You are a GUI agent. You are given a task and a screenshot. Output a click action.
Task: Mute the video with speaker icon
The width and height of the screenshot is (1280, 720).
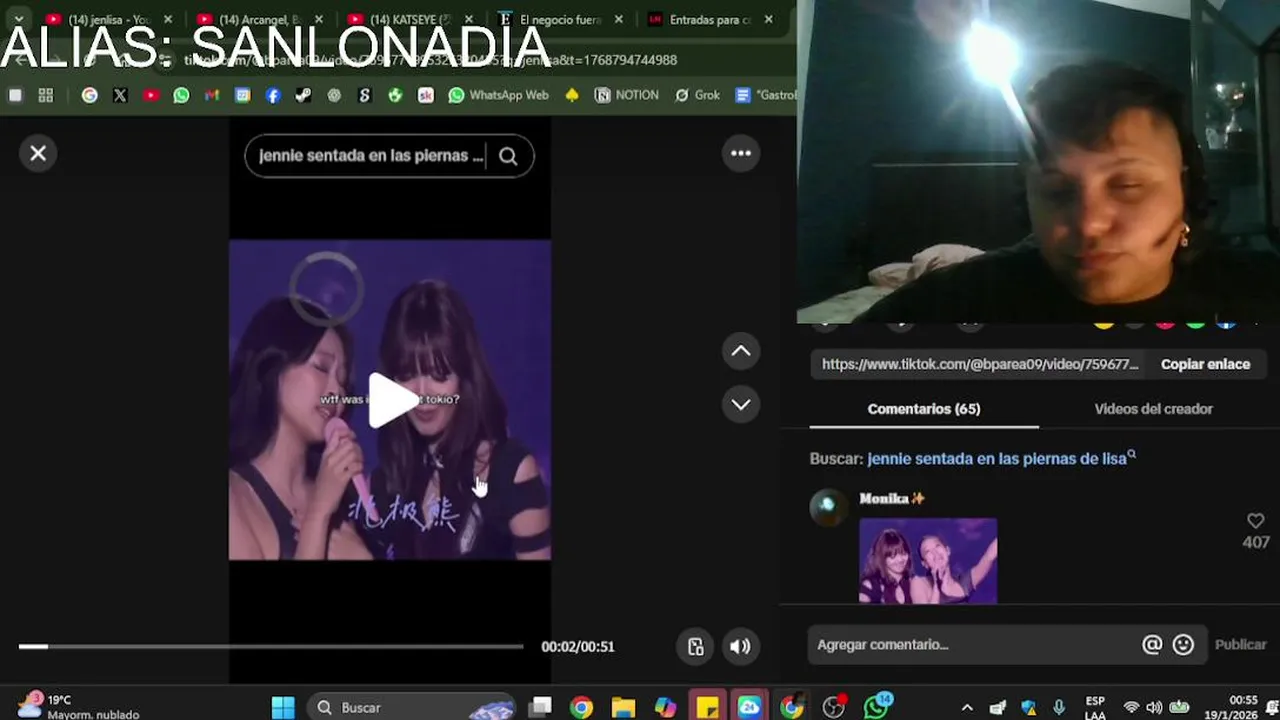740,646
